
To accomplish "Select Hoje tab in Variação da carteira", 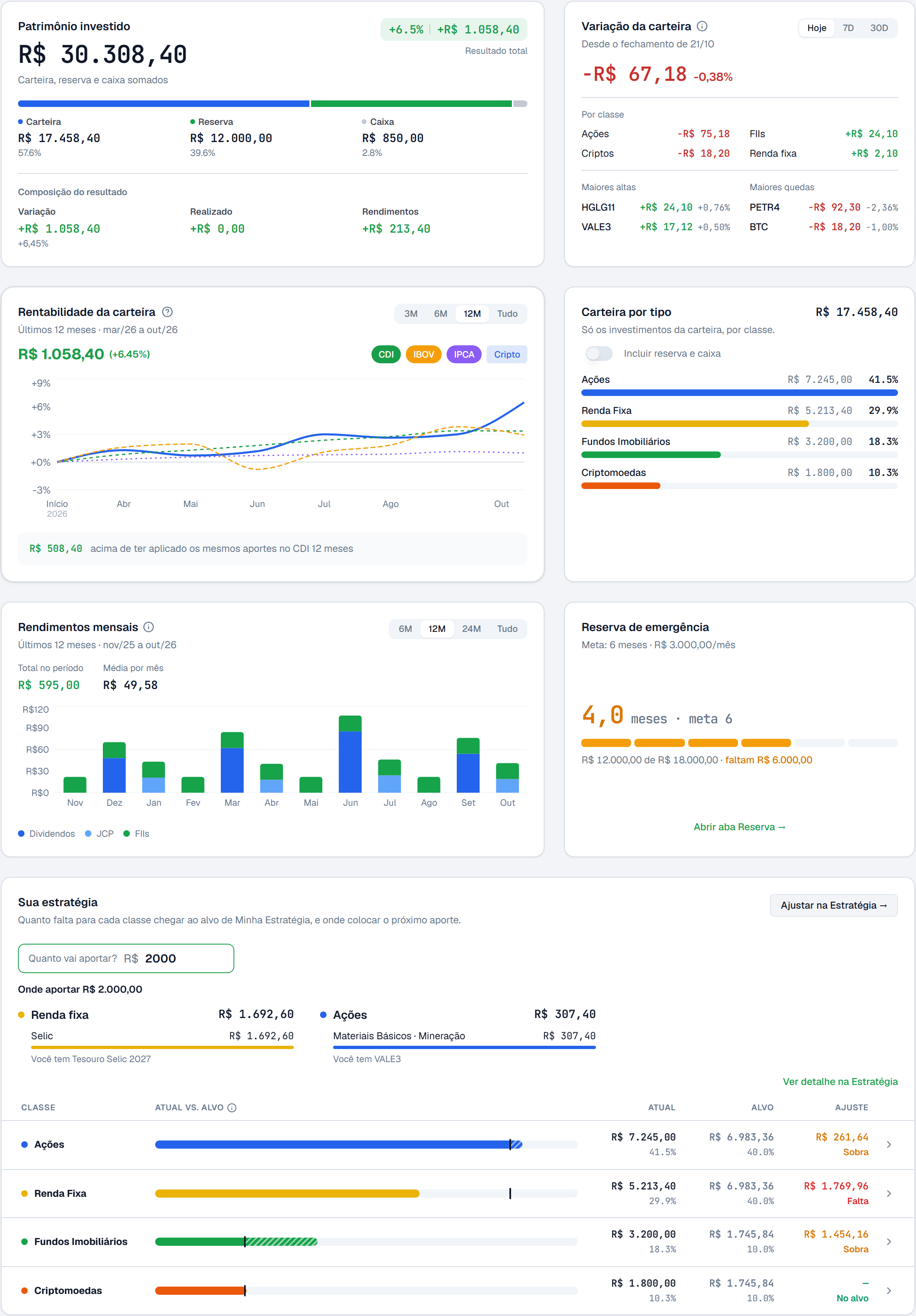I will point(817,28).
